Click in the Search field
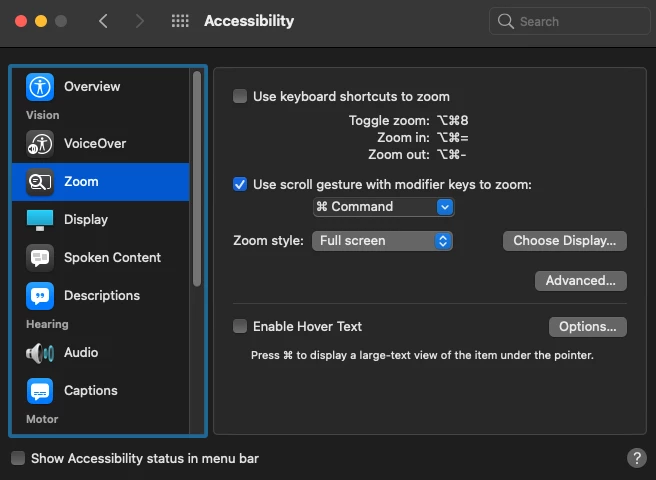 pyautogui.click(x=570, y=21)
